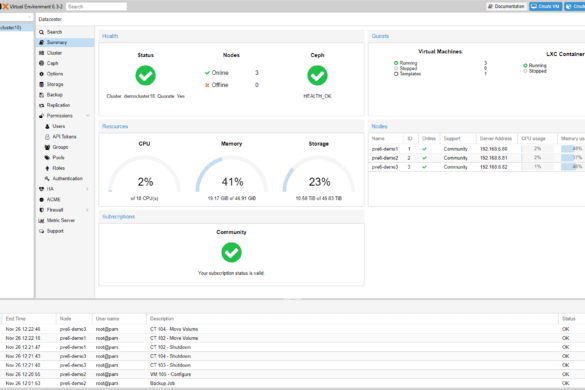Screen dimensions: 585x390
Task: Select the pve6-demo2 node row
Action: [477, 158]
